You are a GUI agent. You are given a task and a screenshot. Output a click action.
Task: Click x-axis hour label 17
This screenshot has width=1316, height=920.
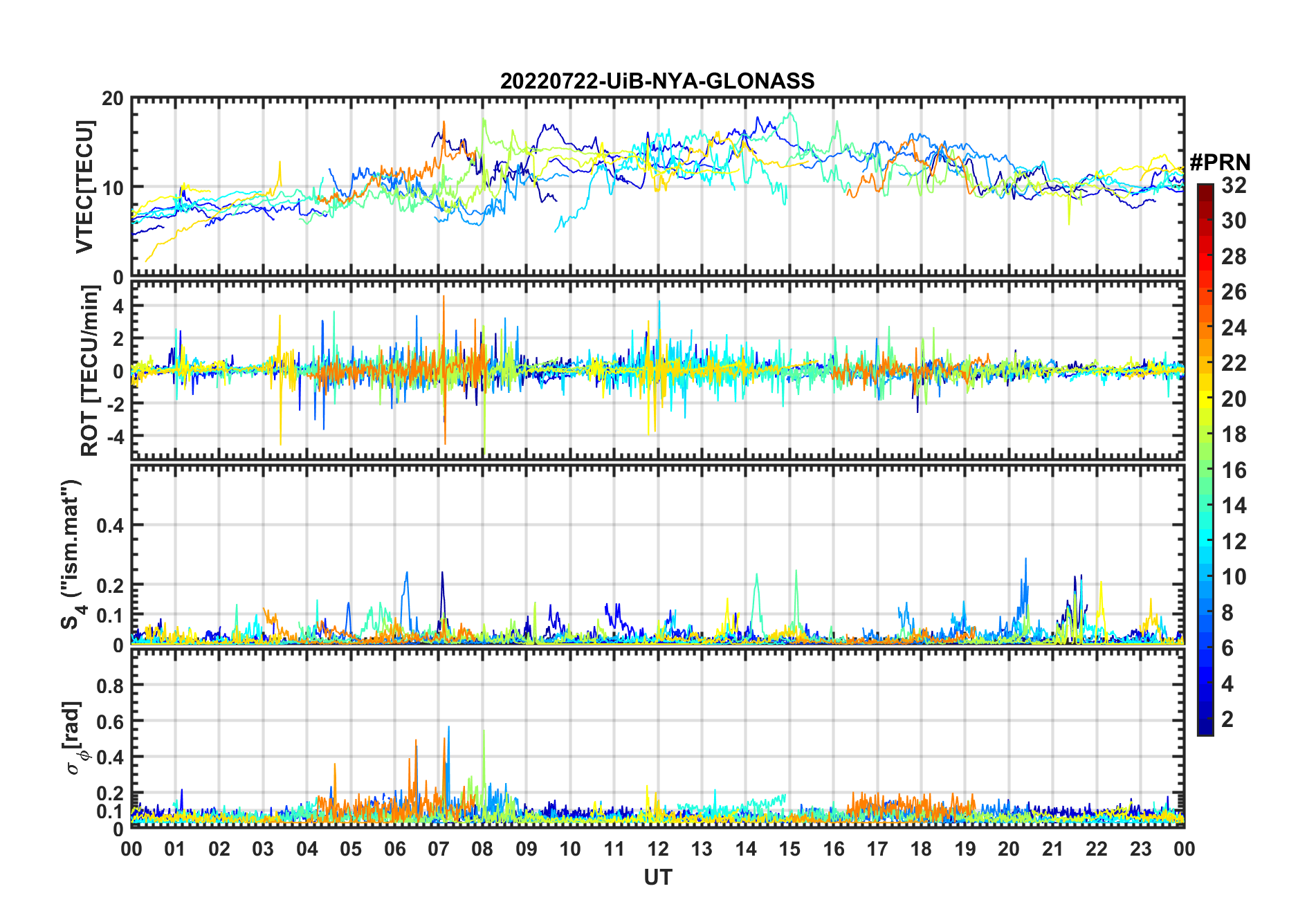pyautogui.click(x=877, y=849)
